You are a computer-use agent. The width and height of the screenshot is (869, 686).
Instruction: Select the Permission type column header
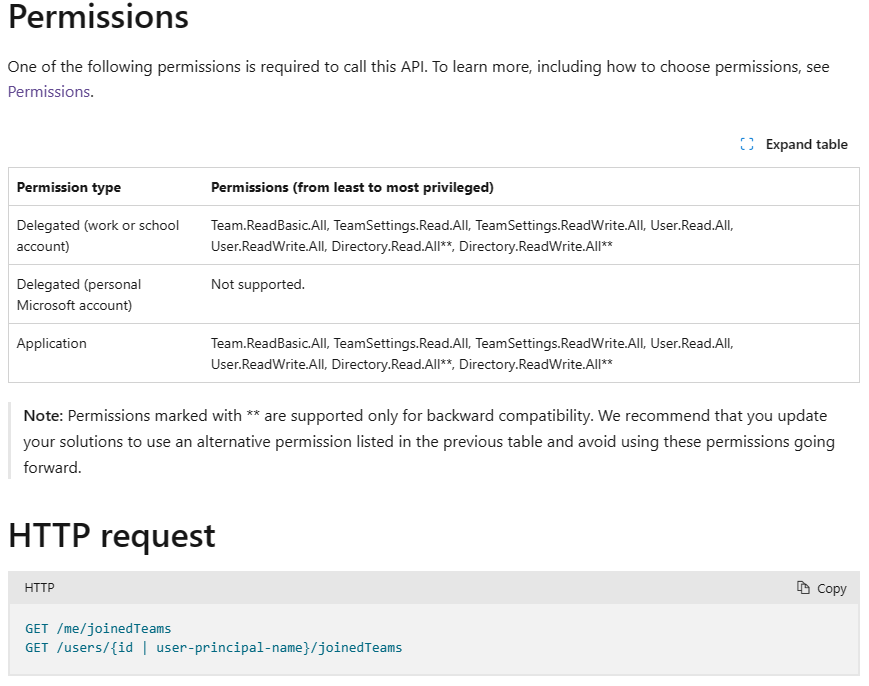click(x=69, y=187)
